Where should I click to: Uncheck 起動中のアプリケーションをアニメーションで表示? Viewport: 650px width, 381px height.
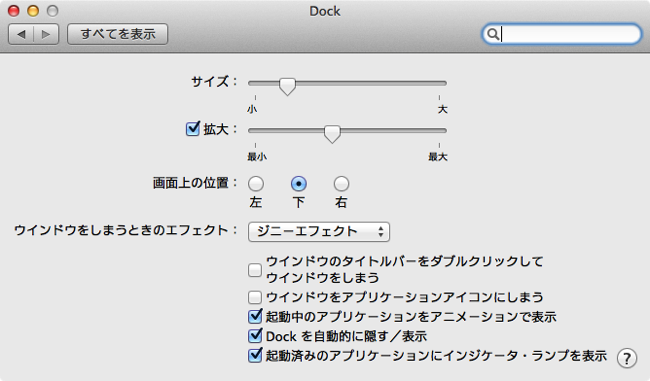click(x=255, y=316)
